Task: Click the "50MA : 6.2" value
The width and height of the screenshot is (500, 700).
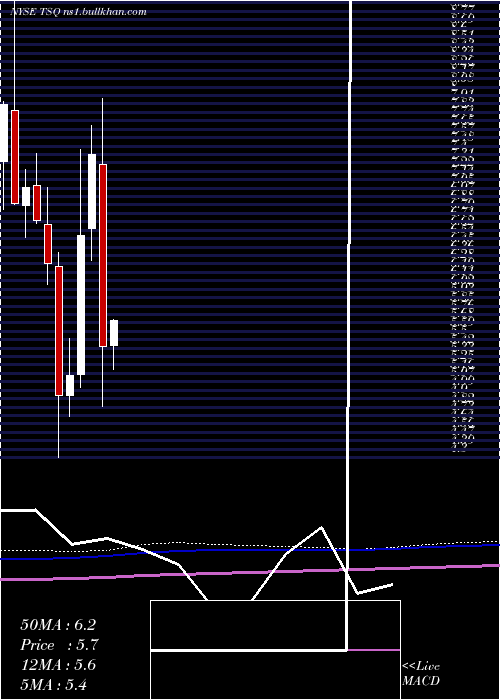Action: (58, 625)
